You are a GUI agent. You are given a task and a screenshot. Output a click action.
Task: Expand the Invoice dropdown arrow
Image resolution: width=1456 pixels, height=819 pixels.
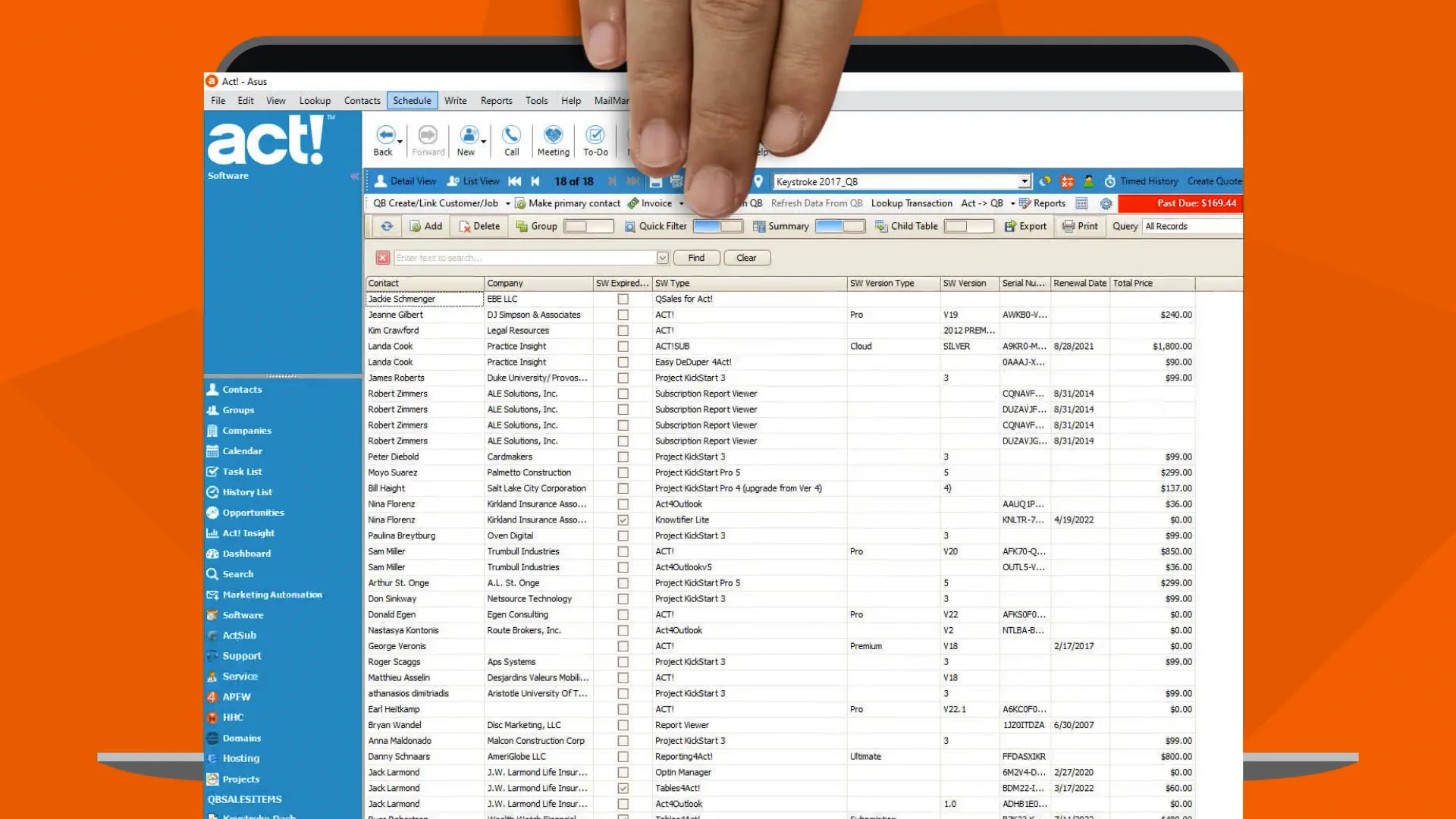click(680, 203)
